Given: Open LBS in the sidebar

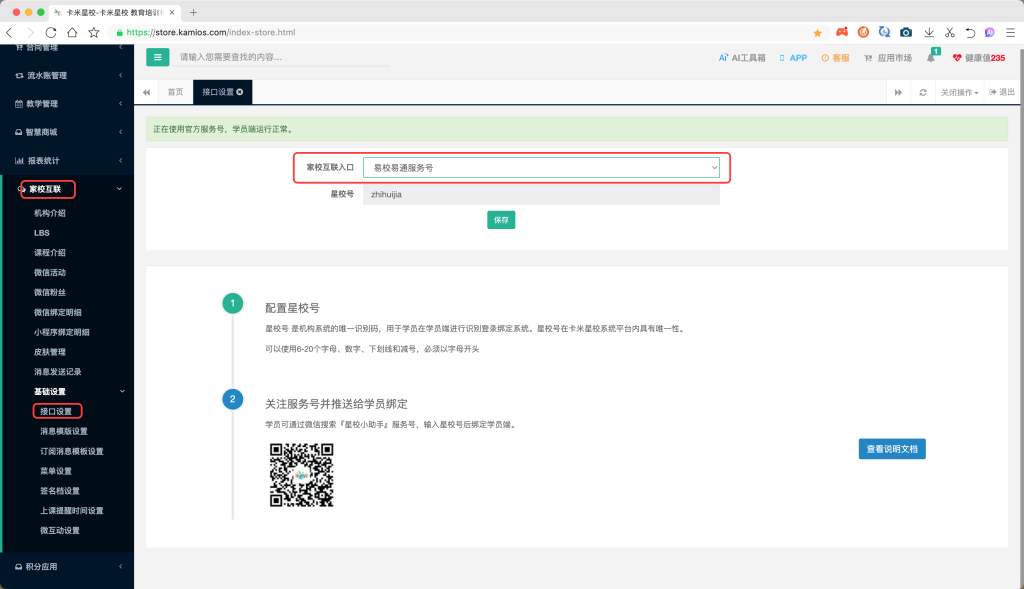Looking at the screenshot, I should [42, 233].
